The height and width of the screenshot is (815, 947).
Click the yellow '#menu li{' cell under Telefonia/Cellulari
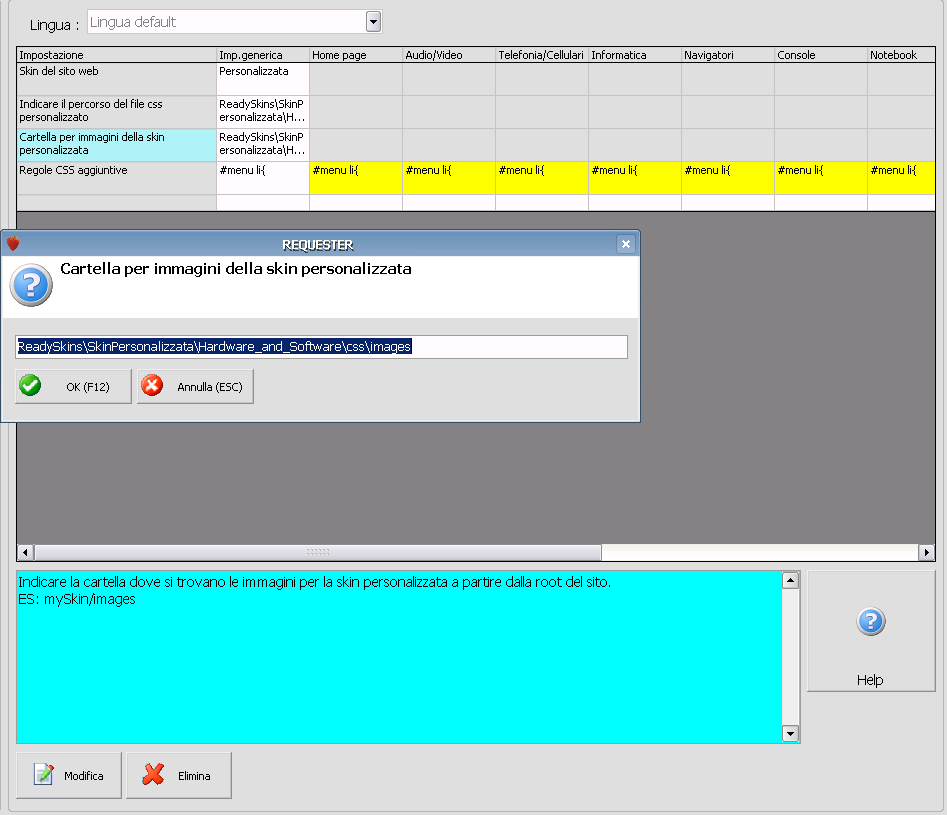542,178
